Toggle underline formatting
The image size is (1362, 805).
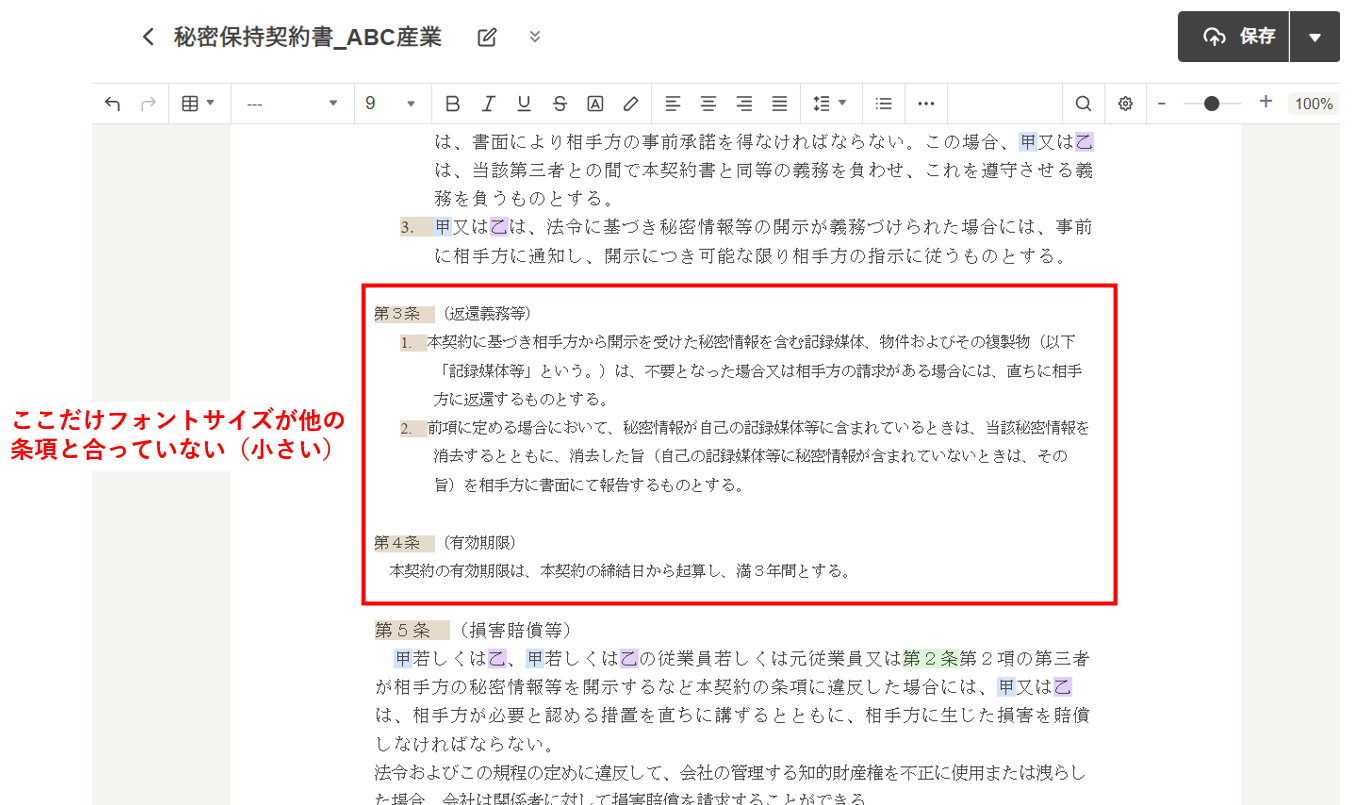[524, 103]
